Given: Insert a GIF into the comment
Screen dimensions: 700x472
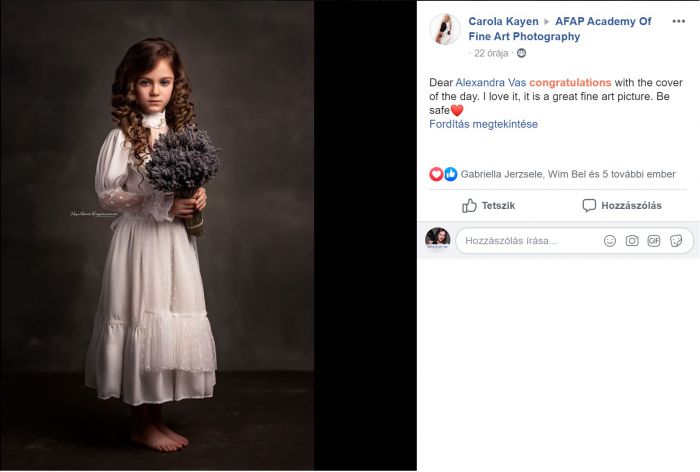Looking at the screenshot, I should 654,241.
